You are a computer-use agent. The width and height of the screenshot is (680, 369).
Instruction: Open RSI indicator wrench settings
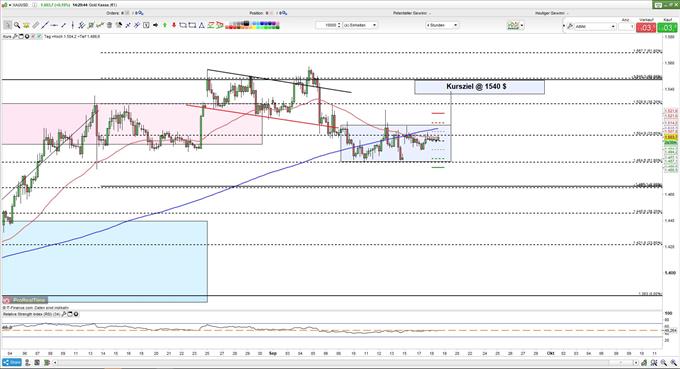coord(65,313)
